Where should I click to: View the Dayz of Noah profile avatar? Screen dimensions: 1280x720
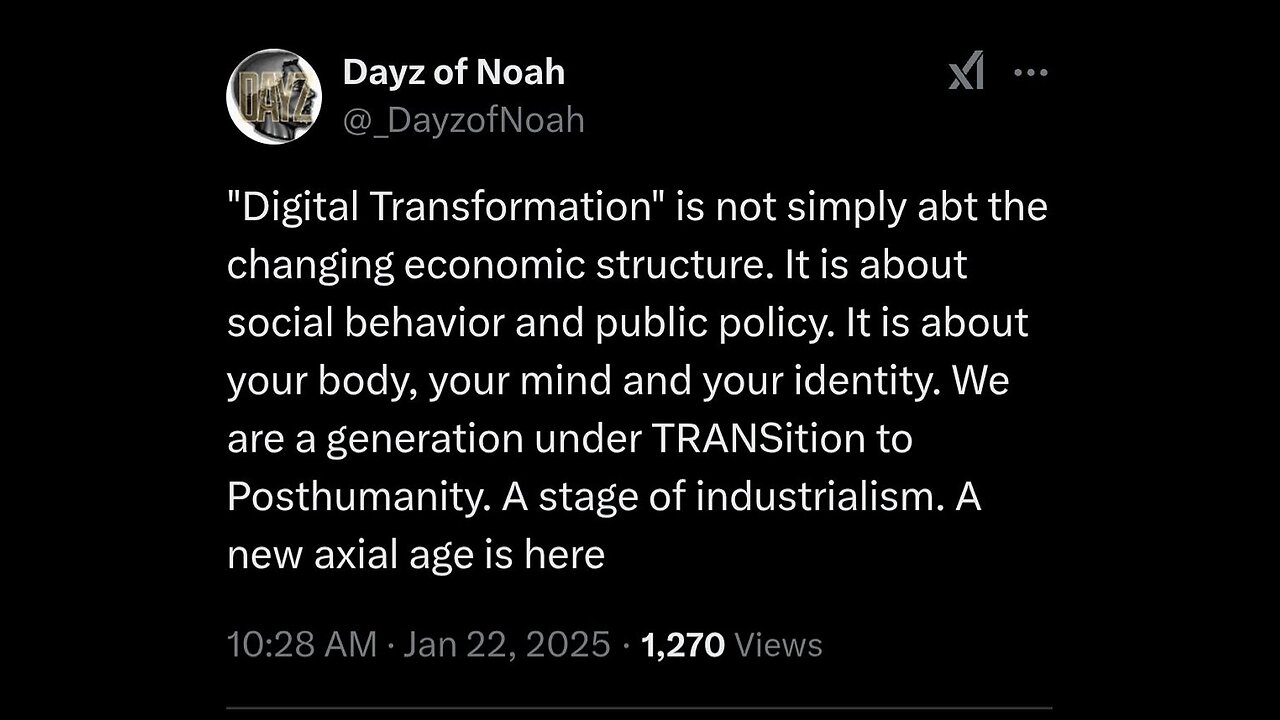click(x=273, y=97)
